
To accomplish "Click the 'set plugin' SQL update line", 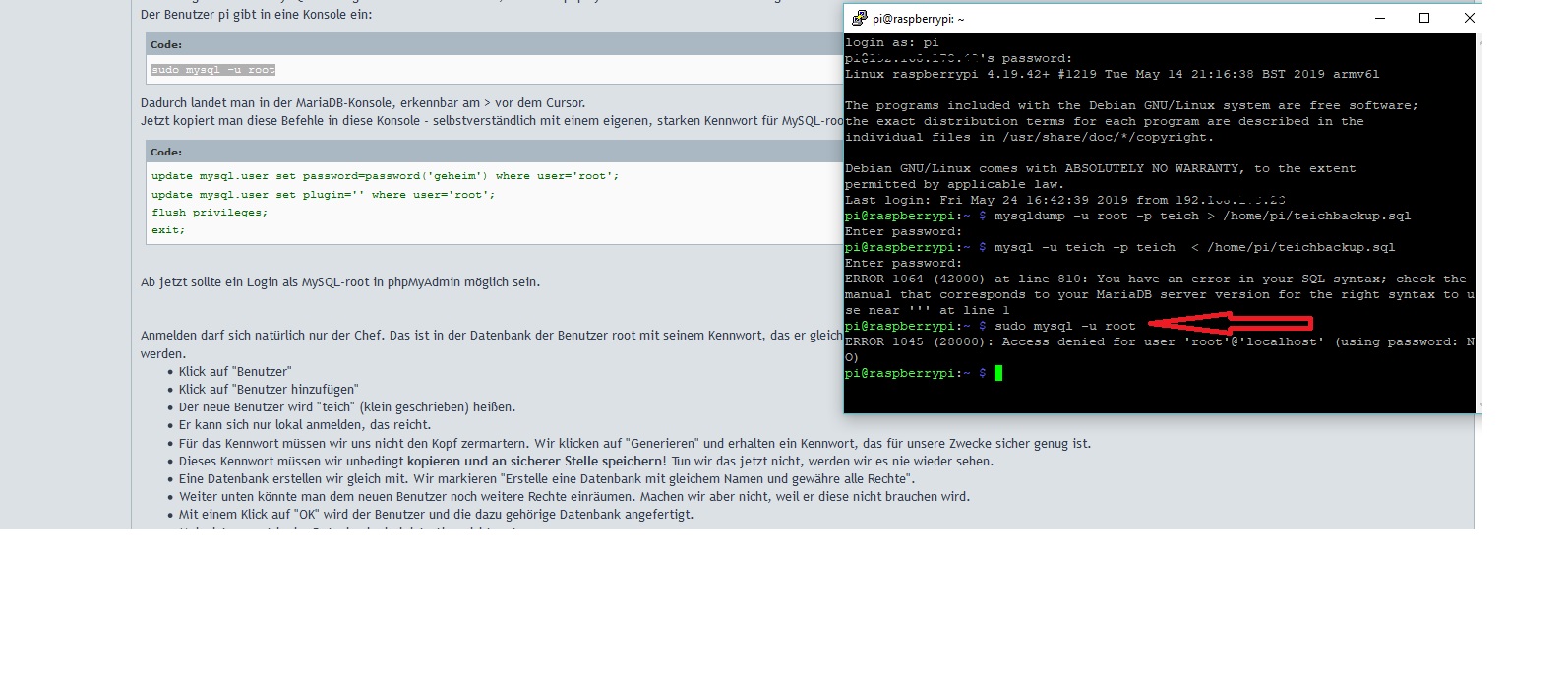I will [x=323, y=195].
